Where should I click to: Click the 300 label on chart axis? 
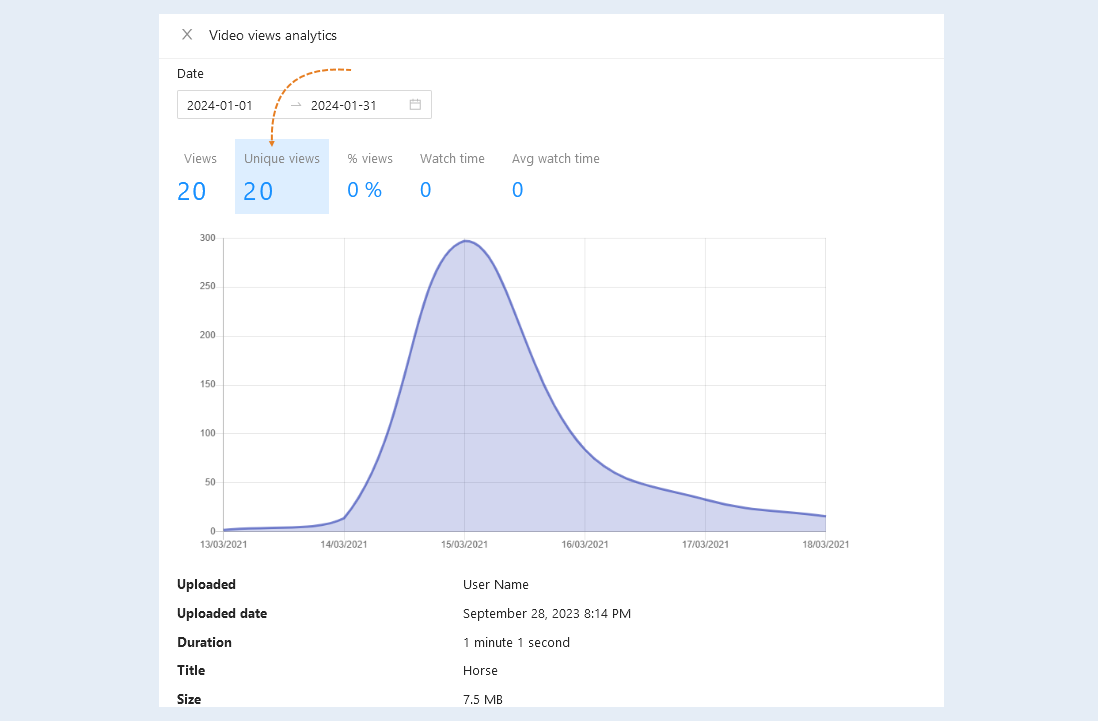click(207, 238)
